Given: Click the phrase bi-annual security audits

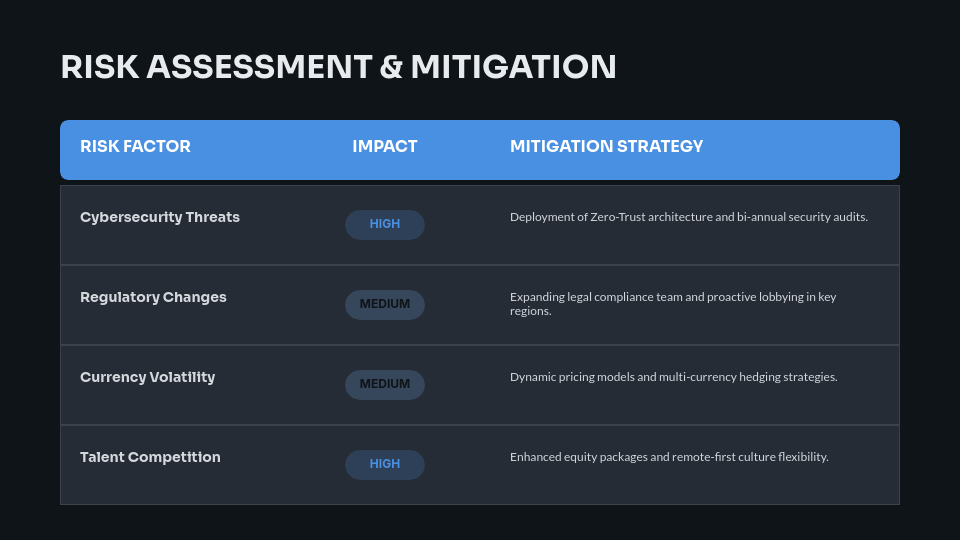Looking at the screenshot, I should 798,217.
